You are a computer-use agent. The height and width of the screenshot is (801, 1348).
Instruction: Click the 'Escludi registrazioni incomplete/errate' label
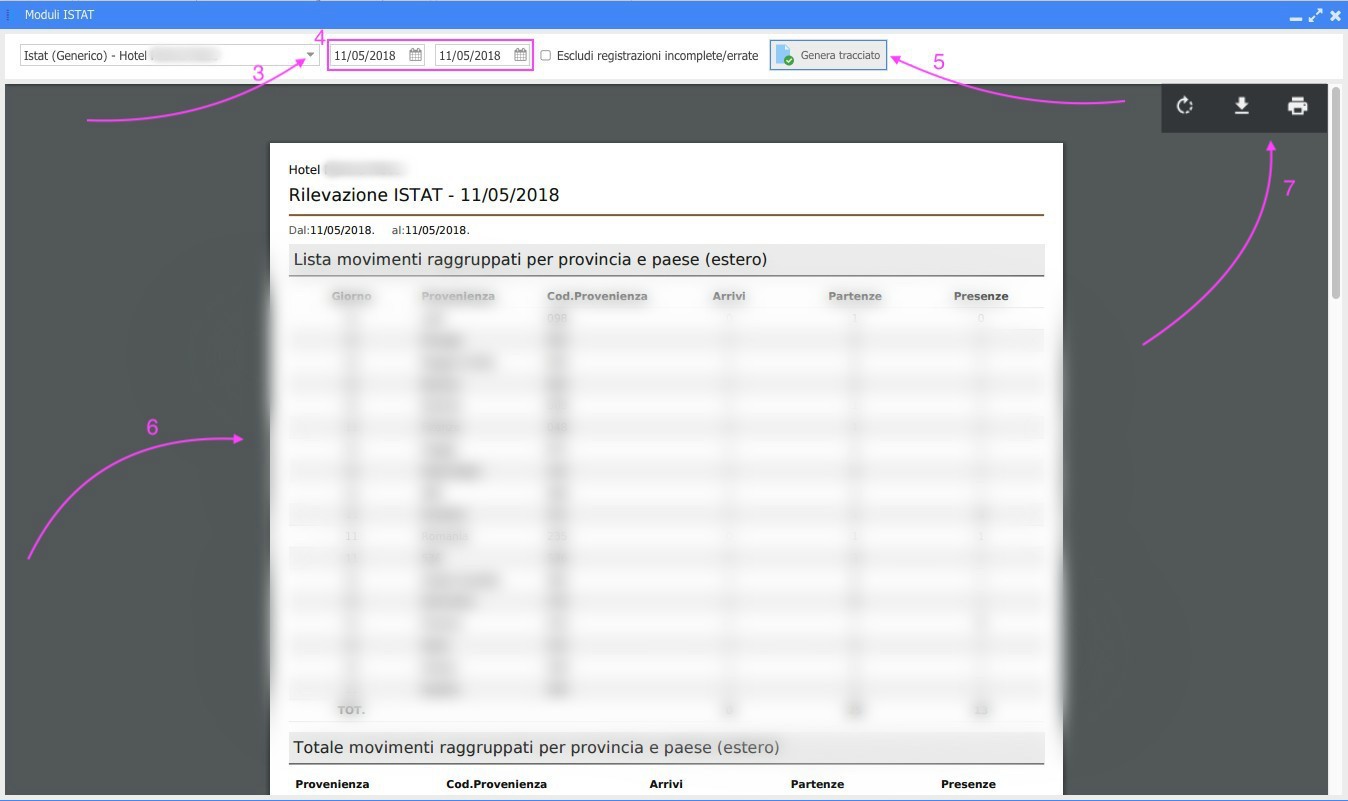click(x=657, y=56)
